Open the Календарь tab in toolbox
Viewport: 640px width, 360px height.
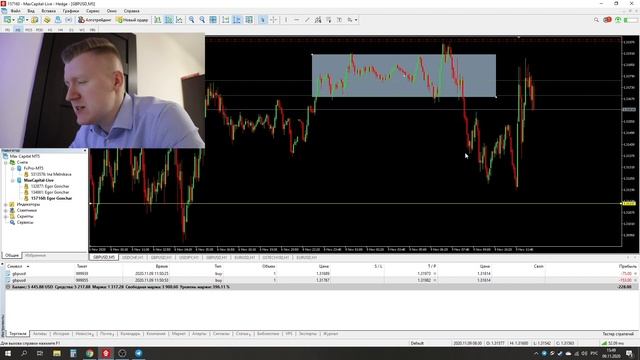(x=130, y=334)
